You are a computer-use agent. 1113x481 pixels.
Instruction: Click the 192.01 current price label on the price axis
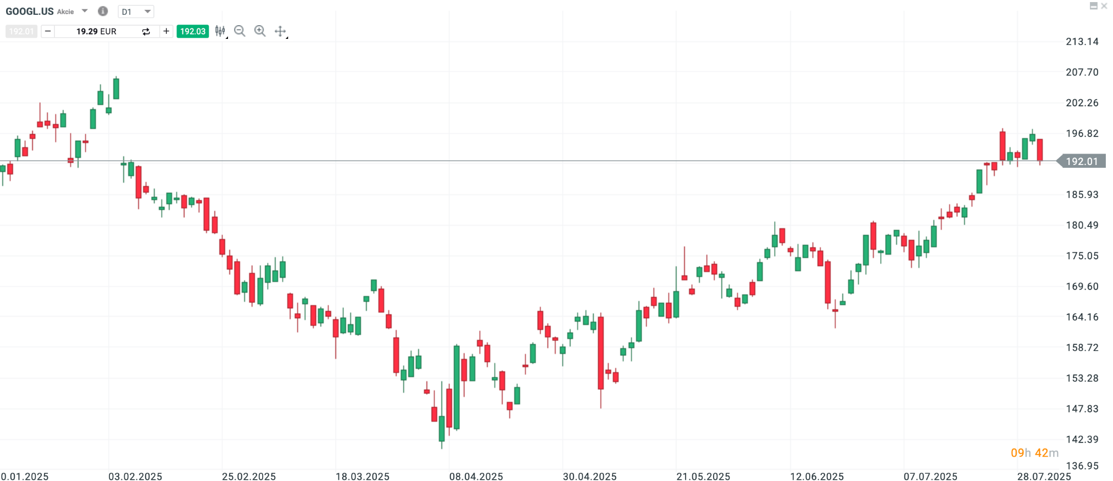[1083, 161]
